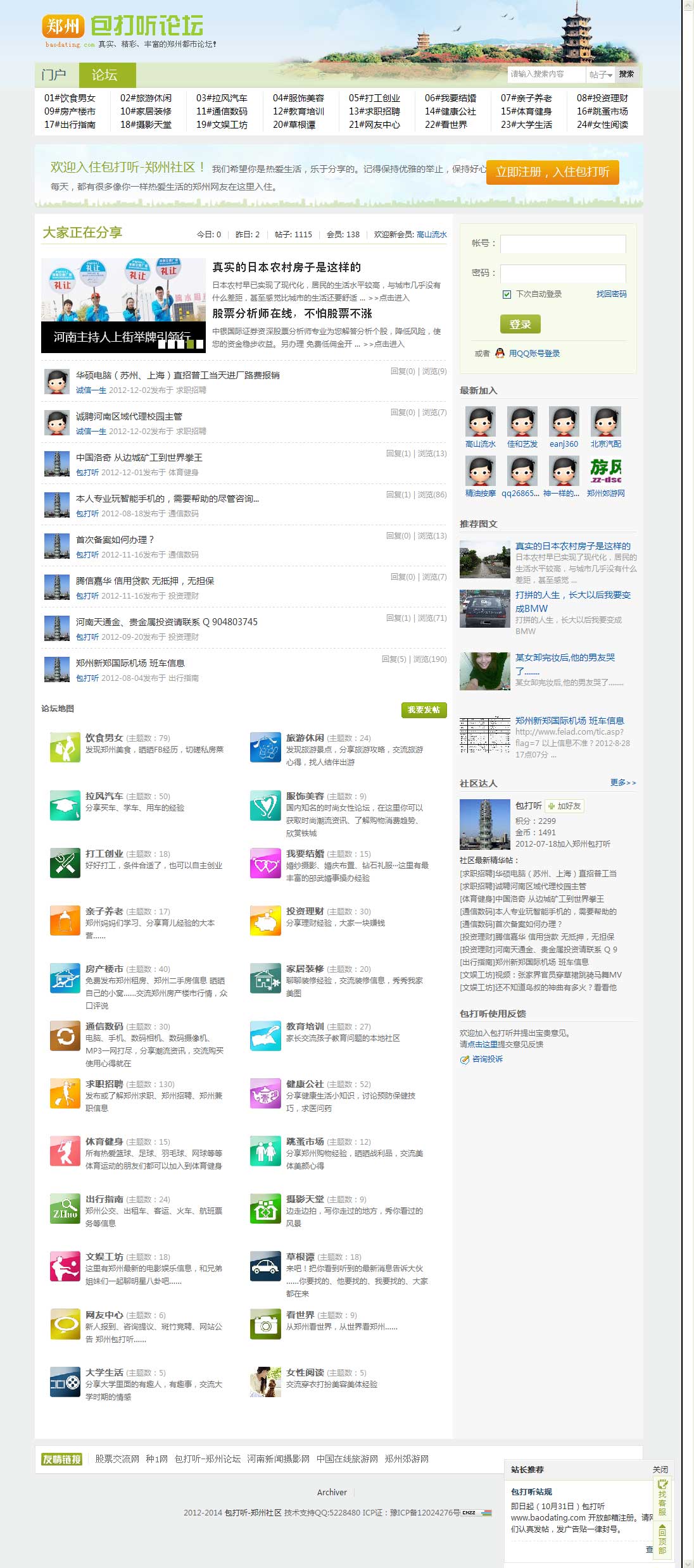Screen dimensions: 694x1568
Task: Open the 饮食男女 forum icon
Action: (65, 747)
